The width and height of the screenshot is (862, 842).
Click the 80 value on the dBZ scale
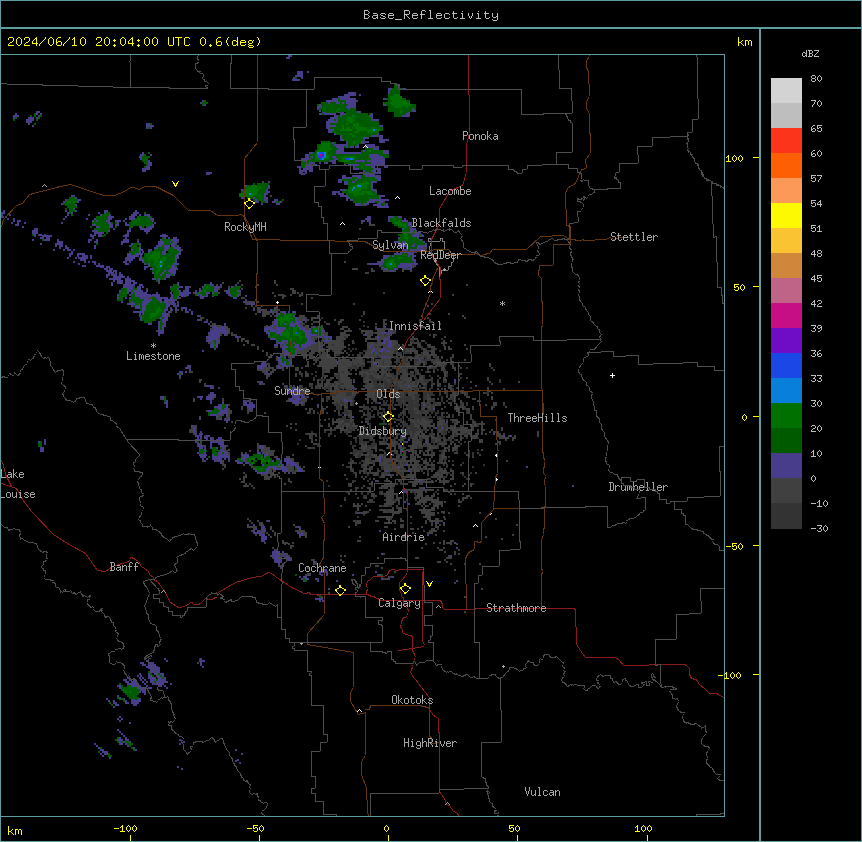[816, 79]
